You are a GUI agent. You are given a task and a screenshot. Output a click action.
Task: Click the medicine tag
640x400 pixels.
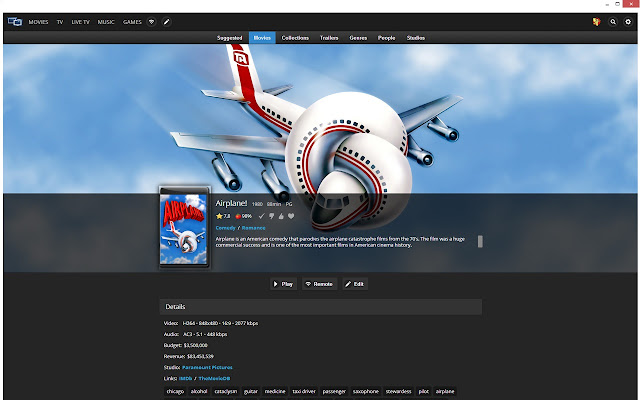275,391
